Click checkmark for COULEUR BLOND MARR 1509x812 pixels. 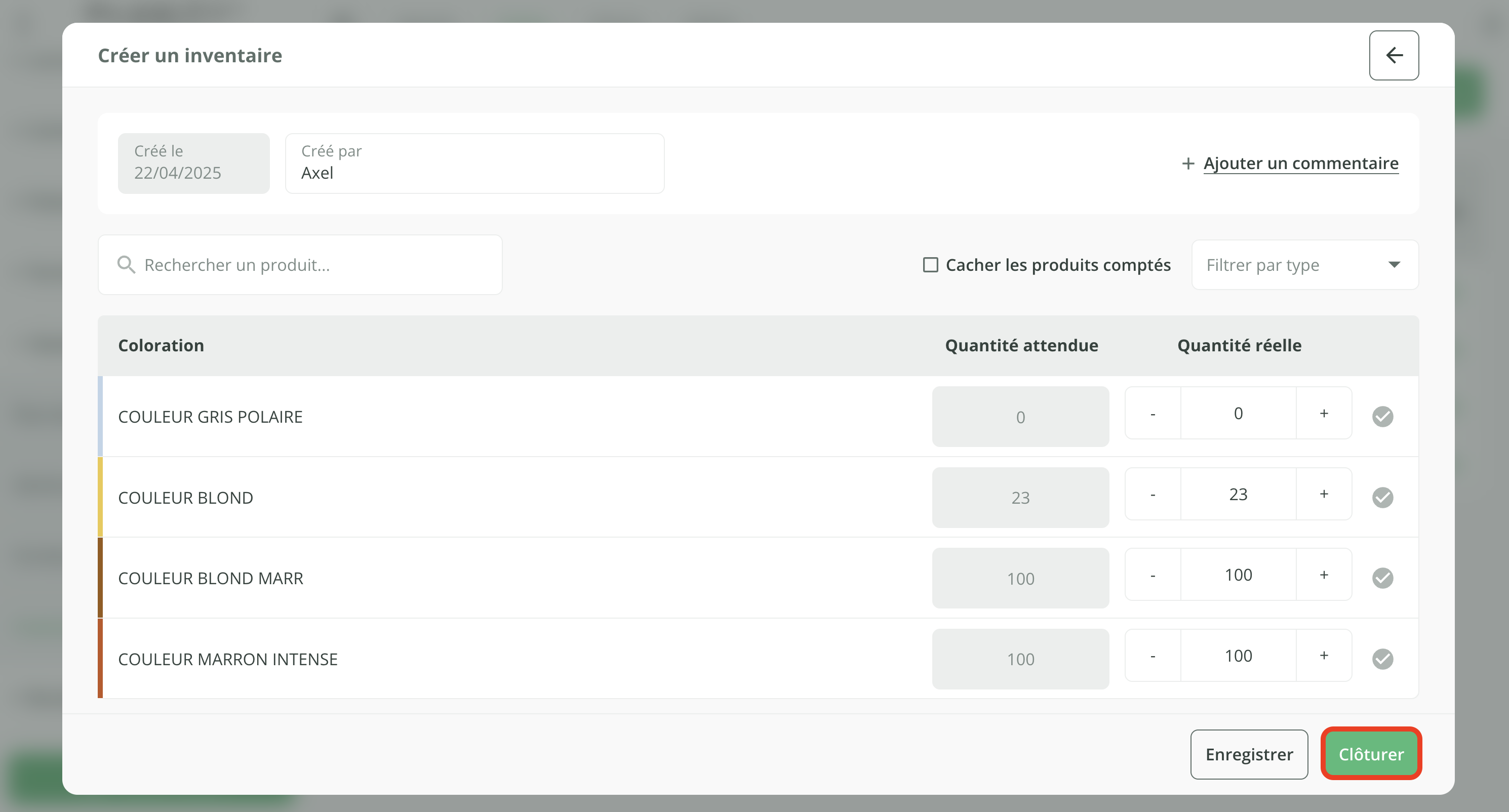[1382, 578]
